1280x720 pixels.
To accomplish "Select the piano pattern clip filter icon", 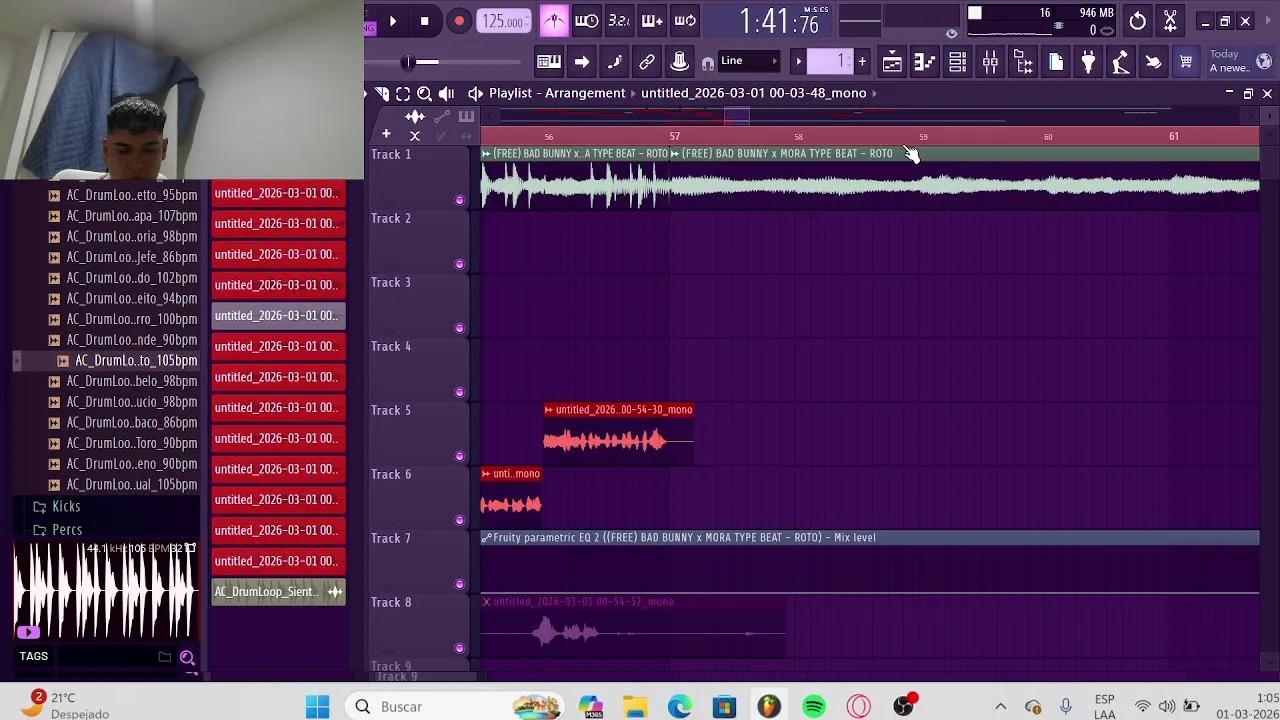I will tap(466, 117).
